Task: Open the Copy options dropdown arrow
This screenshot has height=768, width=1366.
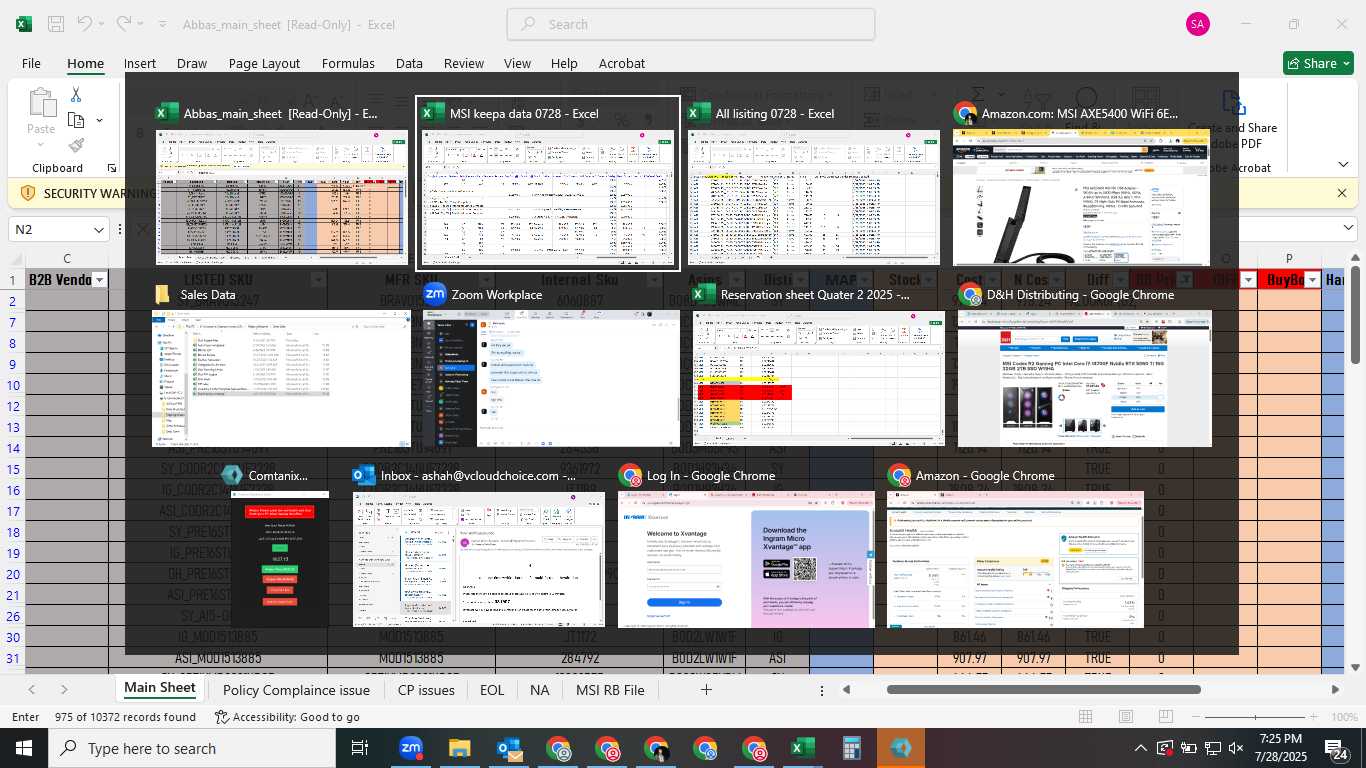Action: [x=99, y=120]
